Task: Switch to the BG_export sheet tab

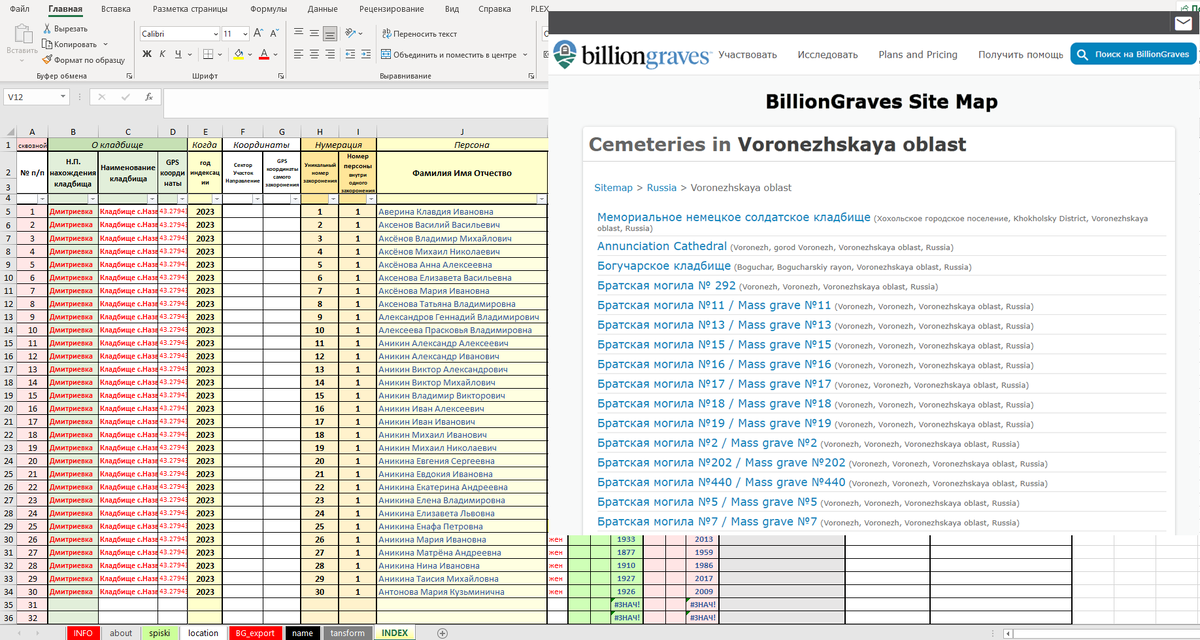Action: (x=254, y=633)
